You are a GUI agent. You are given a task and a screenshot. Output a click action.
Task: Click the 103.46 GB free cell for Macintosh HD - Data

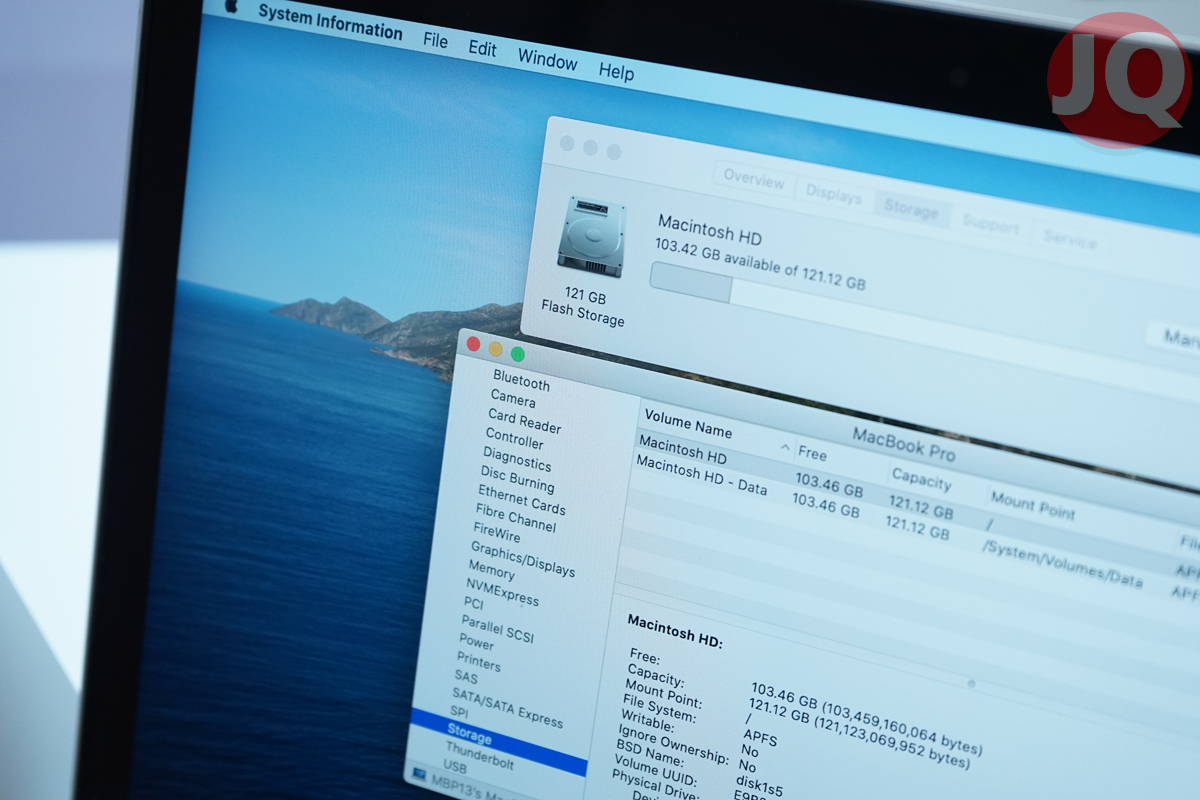(x=826, y=505)
